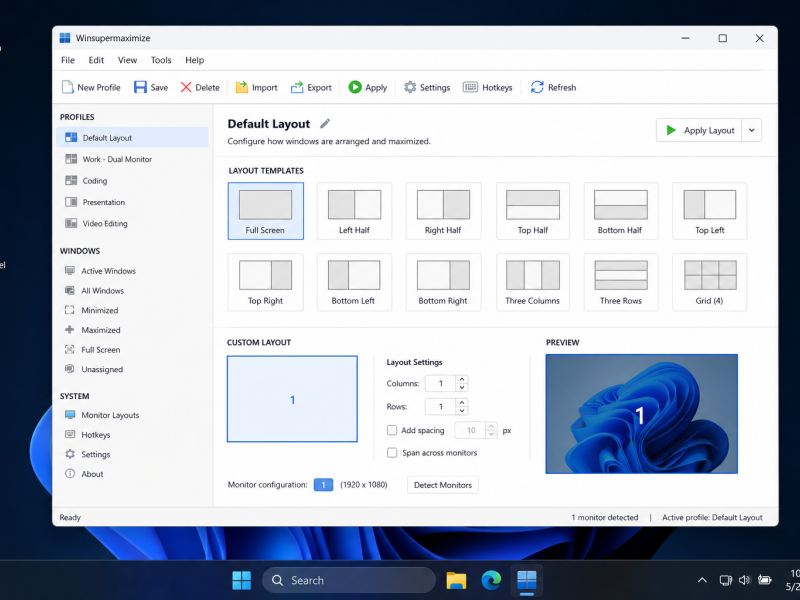Image resolution: width=800 pixels, height=600 pixels.
Task: Select zone 1 in Custom Layout
Action: point(292,399)
